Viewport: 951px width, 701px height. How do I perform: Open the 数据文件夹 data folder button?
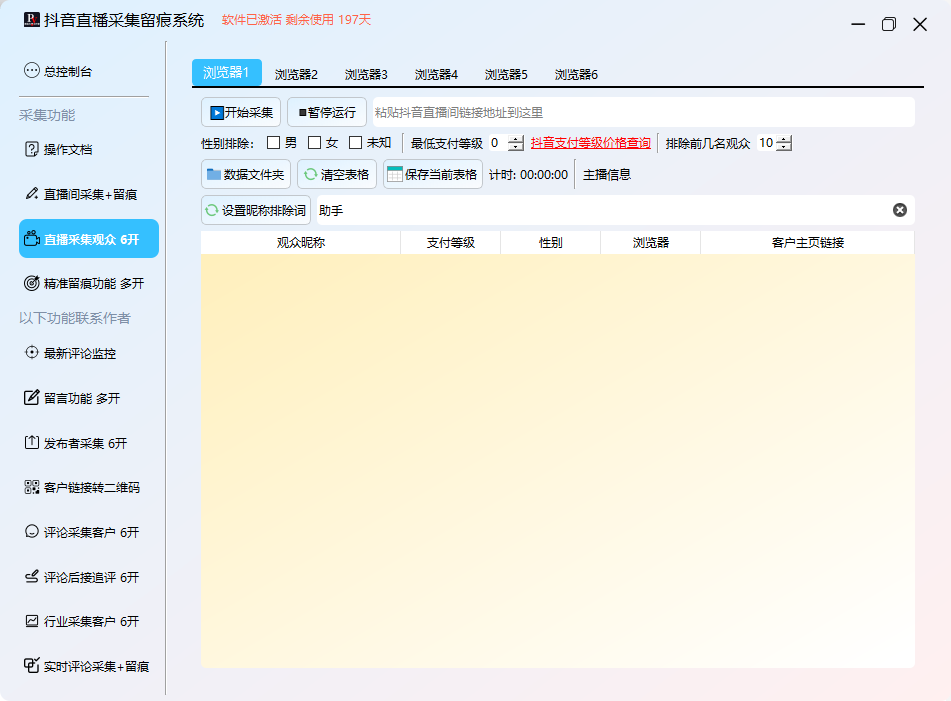pyautogui.click(x=246, y=174)
